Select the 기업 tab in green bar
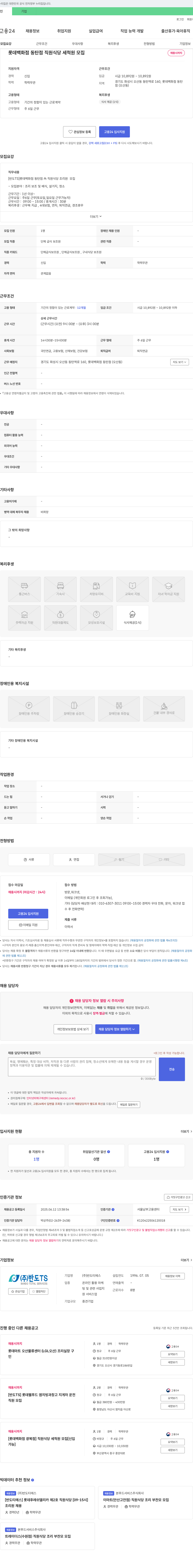193x1568 pixels. (24, 11)
